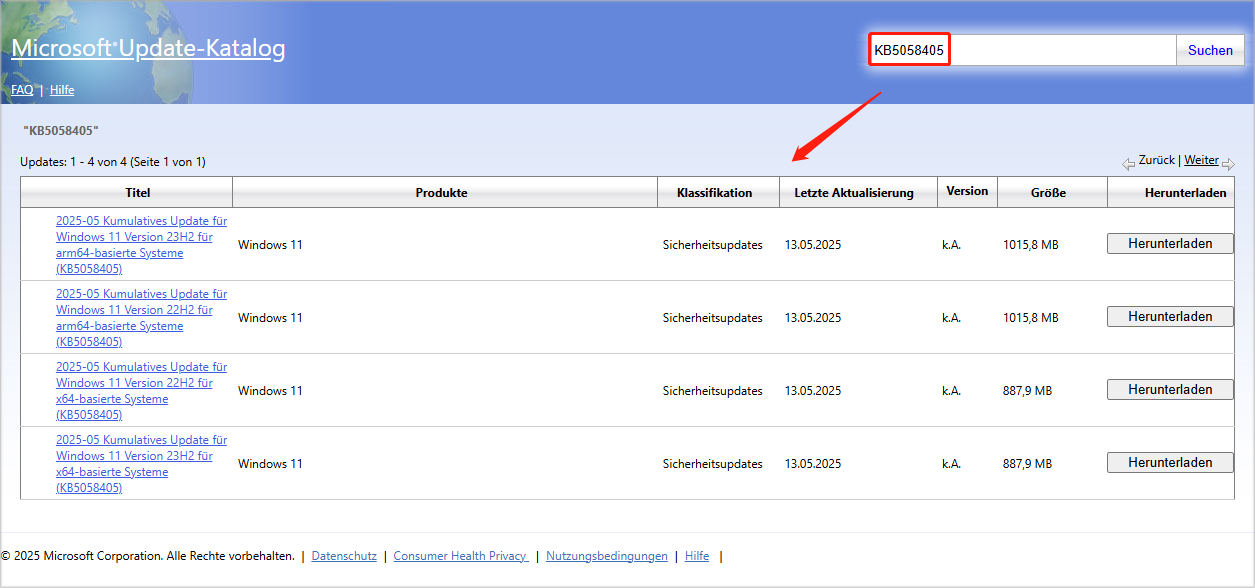Download the 23H2 x64 update via Herunterladen
This screenshot has width=1255, height=588.
coord(1170,462)
